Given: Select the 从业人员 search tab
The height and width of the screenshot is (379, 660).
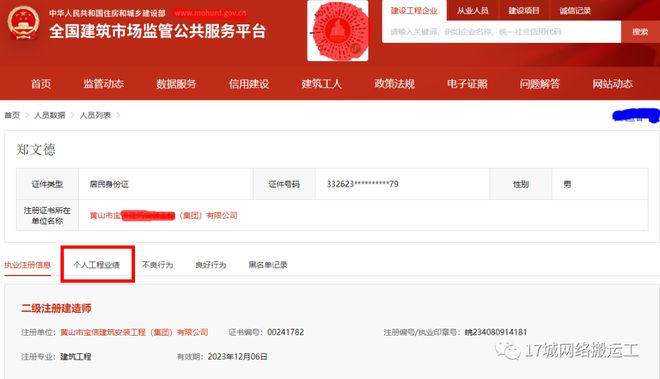Looking at the screenshot, I should [473, 11].
